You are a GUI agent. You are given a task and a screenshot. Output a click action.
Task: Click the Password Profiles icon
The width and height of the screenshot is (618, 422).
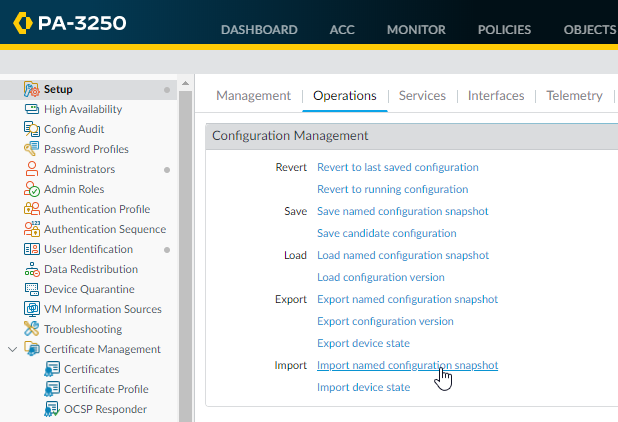pyautogui.click(x=30, y=149)
